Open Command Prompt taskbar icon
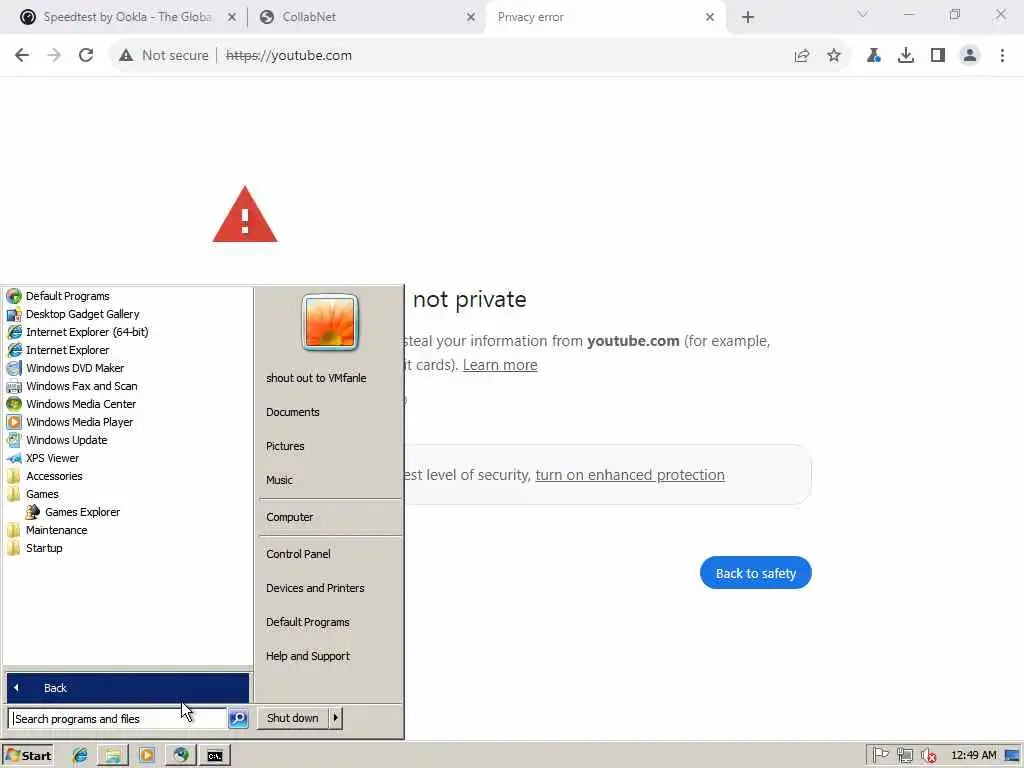This screenshot has height=768, width=1024. tap(215, 756)
